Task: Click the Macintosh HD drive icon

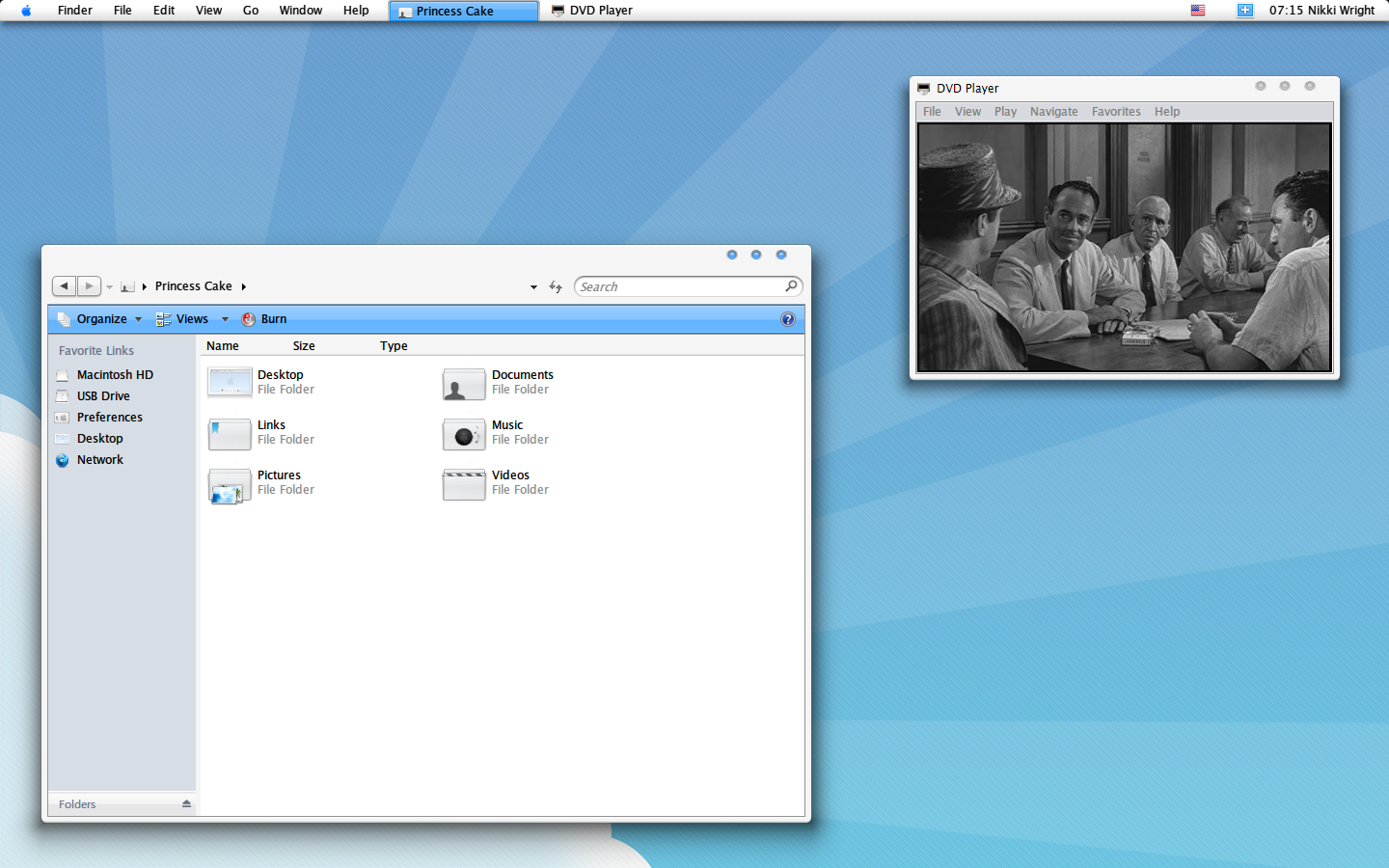Action: tap(63, 375)
